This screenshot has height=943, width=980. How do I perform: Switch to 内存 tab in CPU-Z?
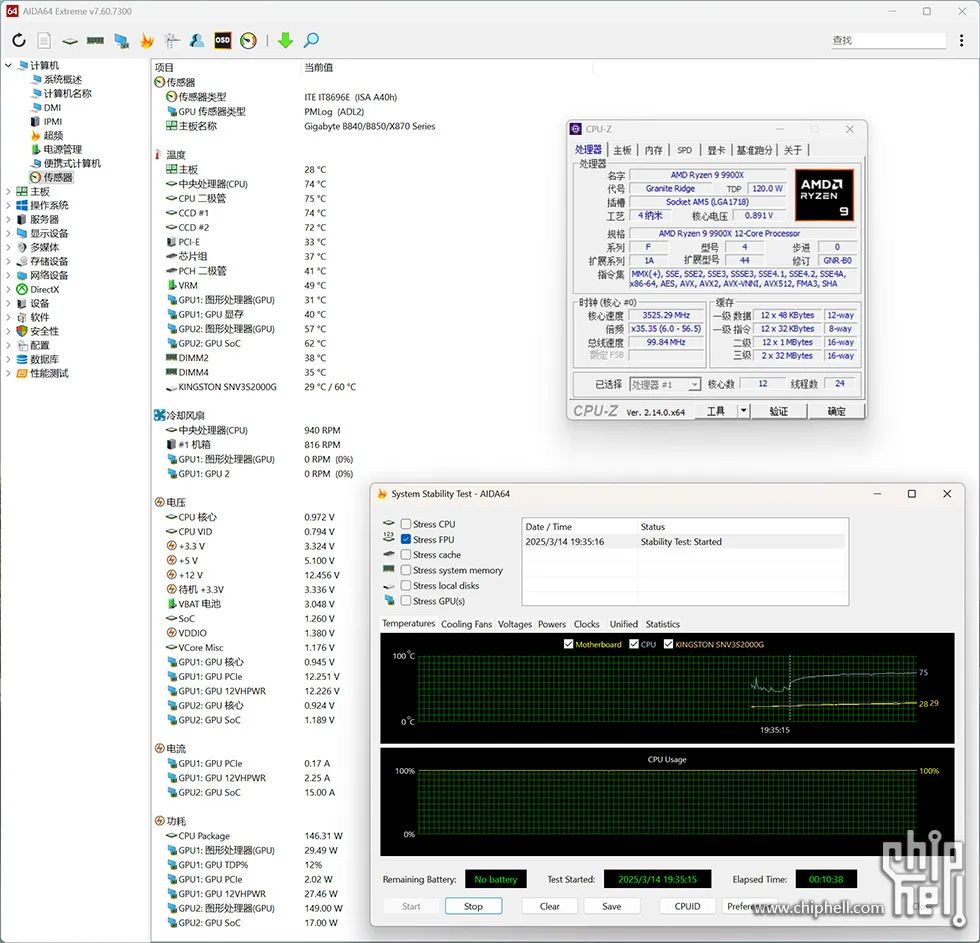click(x=653, y=150)
